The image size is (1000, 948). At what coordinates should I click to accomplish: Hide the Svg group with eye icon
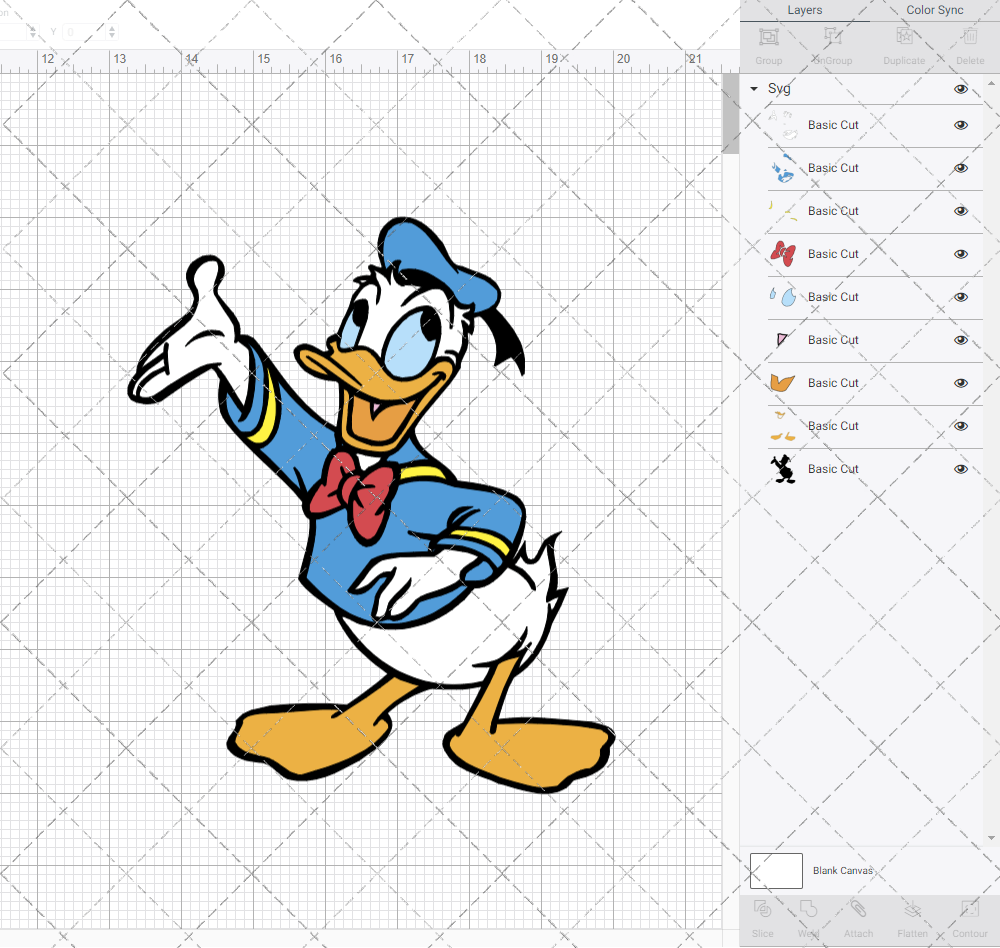point(960,89)
